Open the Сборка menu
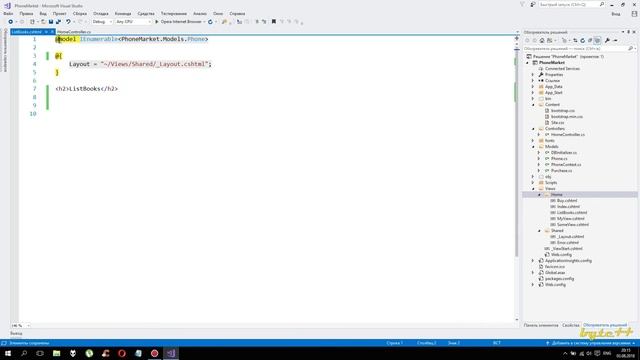 pyautogui.click(x=80, y=13)
